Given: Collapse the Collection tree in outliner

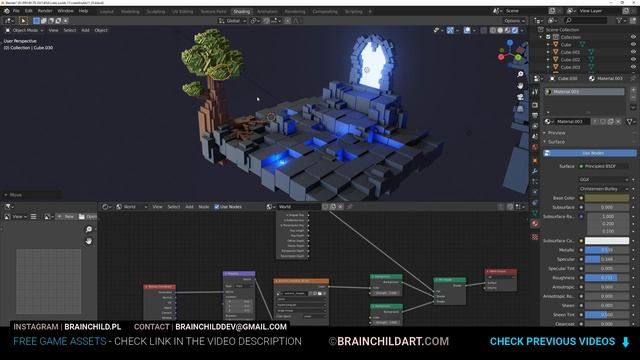Looking at the screenshot, I should (x=541, y=37).
